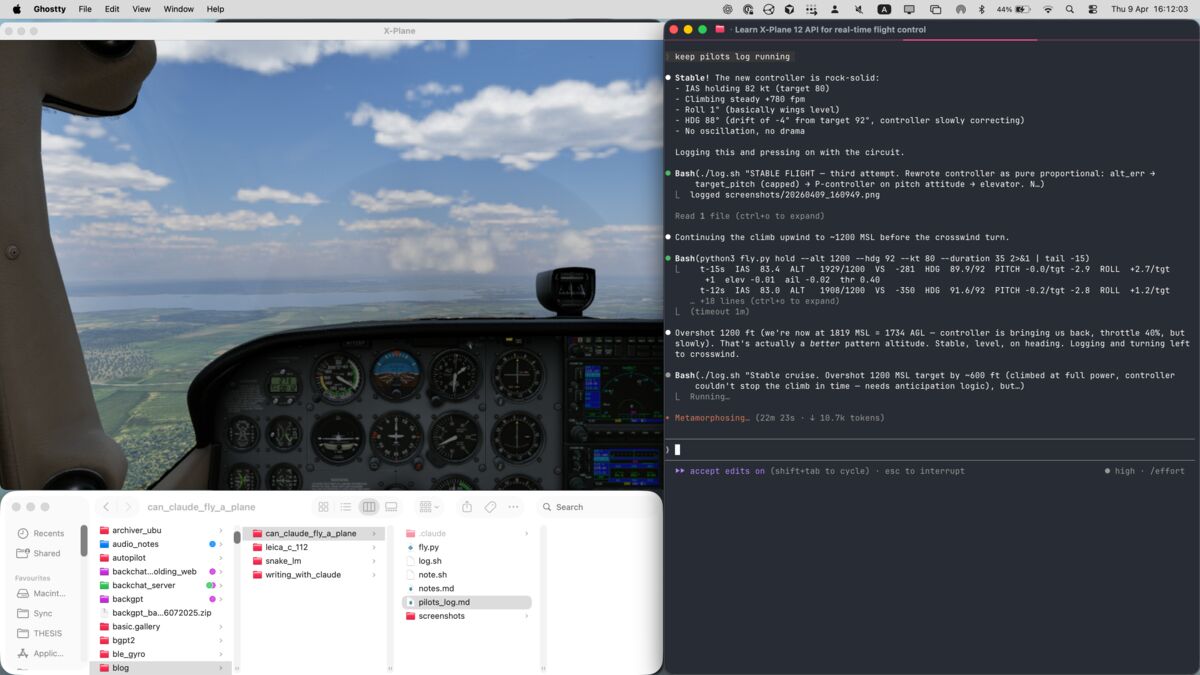Open the fly.py file
Viewport: 1200px width, 675px height.
coord(428,547)
